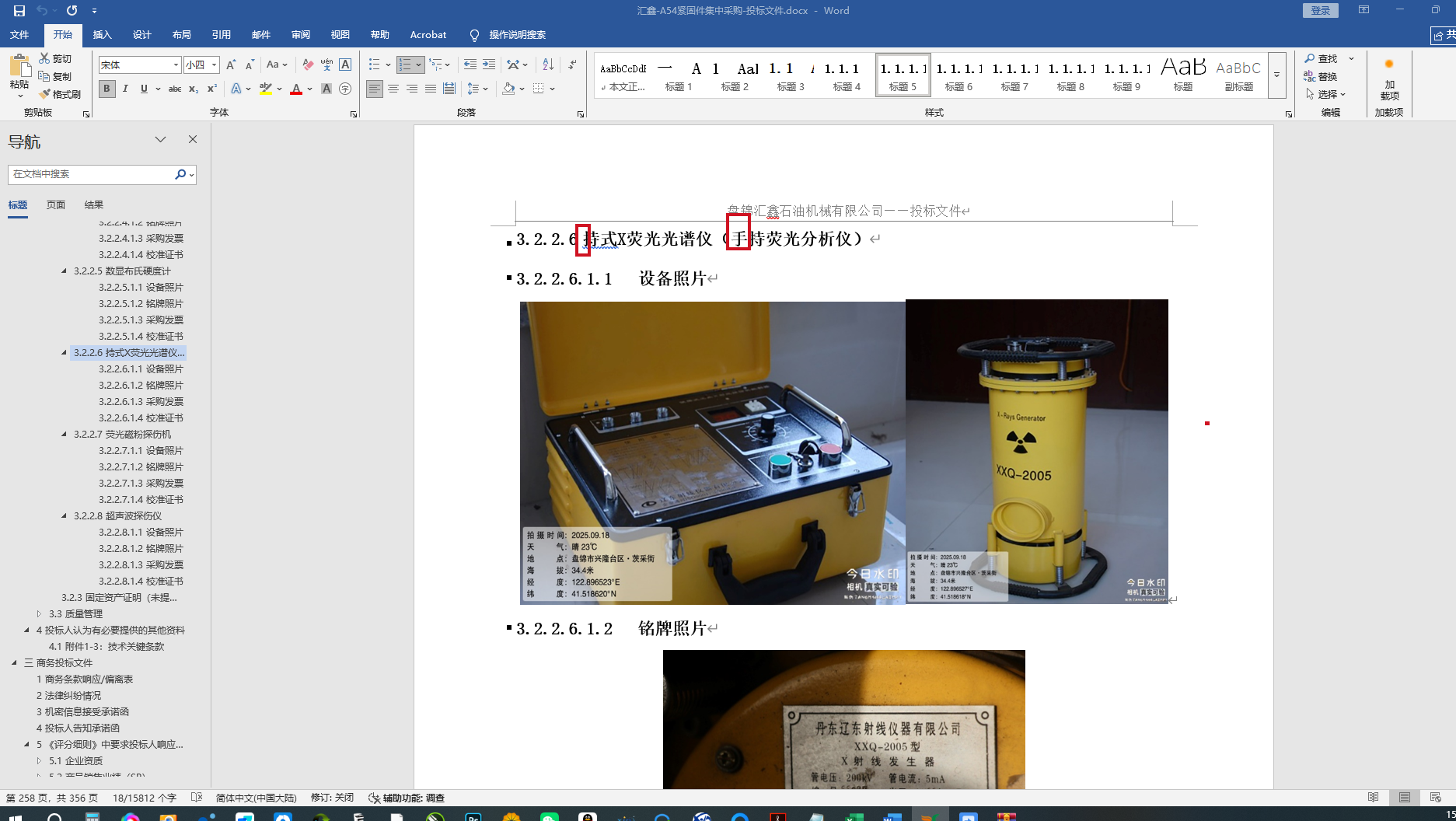Apply subscript formatting
This screenshot has height=821, width=1456.
[194, 89]
